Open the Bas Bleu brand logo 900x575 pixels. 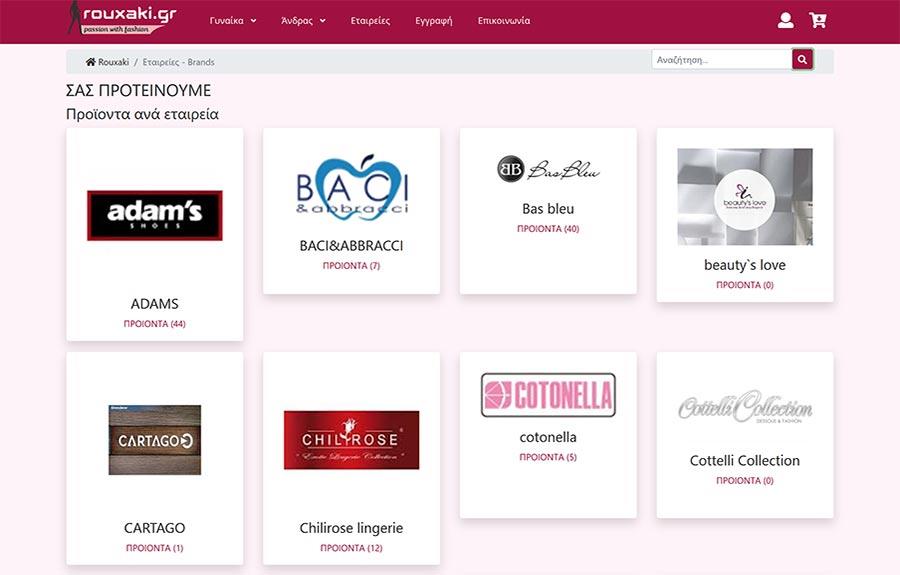pos(548,169)
